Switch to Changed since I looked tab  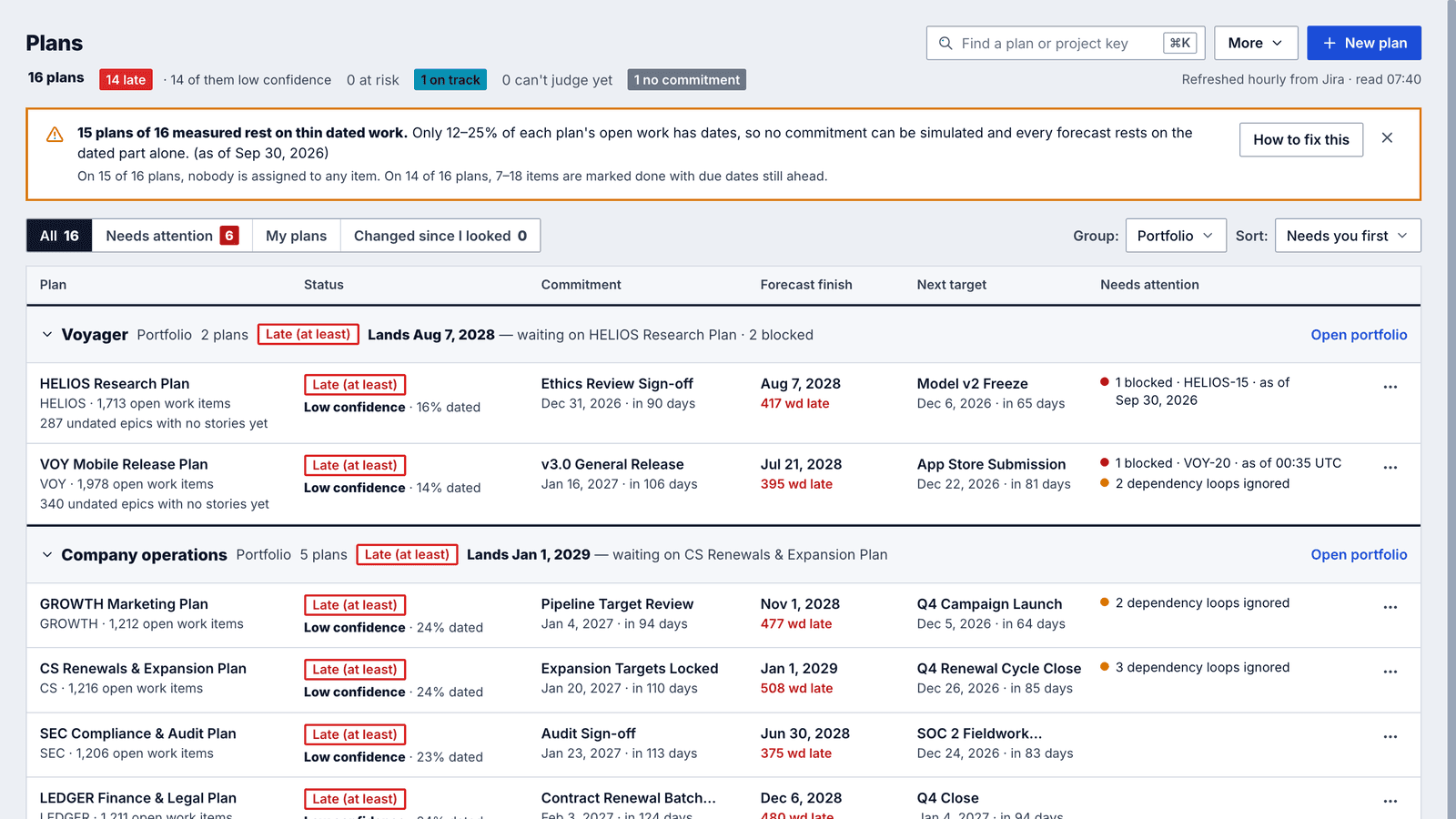point(440,236)
